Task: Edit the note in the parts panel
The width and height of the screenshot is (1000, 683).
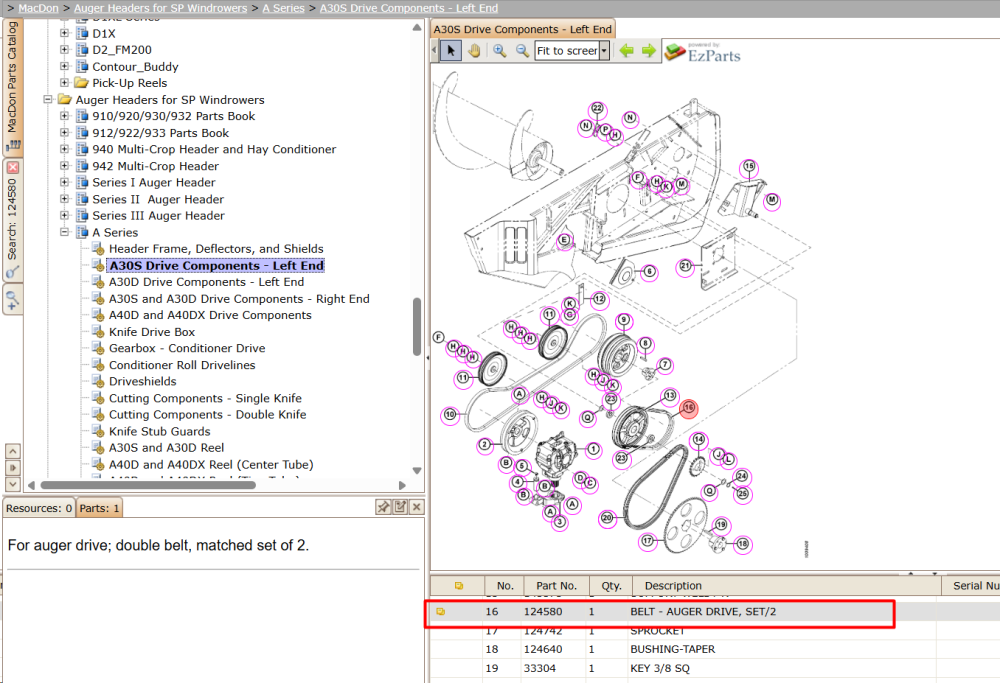Action: [400, 507]
